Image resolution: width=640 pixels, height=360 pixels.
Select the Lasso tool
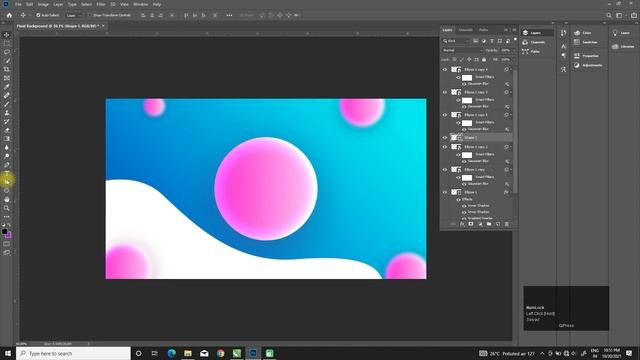point(7,52)
